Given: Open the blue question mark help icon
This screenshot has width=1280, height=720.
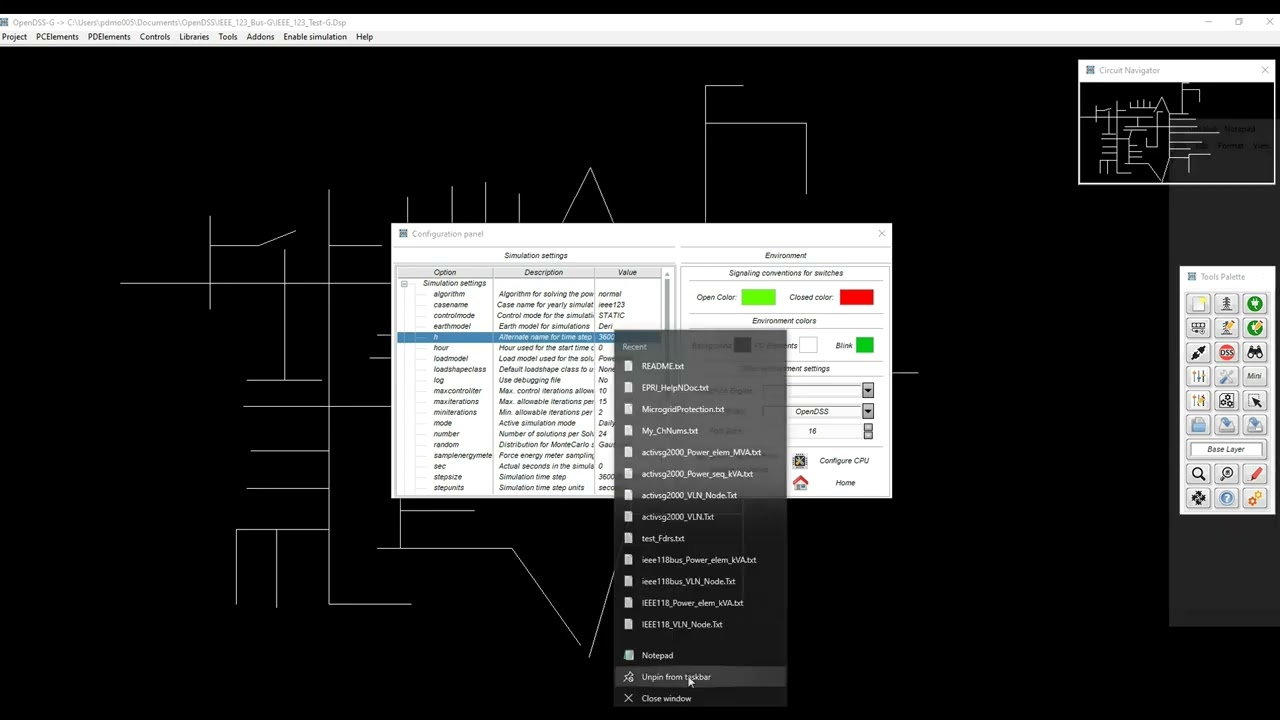Looking at the screenshot, I should pyautogui.click(x=1226, y=498).
